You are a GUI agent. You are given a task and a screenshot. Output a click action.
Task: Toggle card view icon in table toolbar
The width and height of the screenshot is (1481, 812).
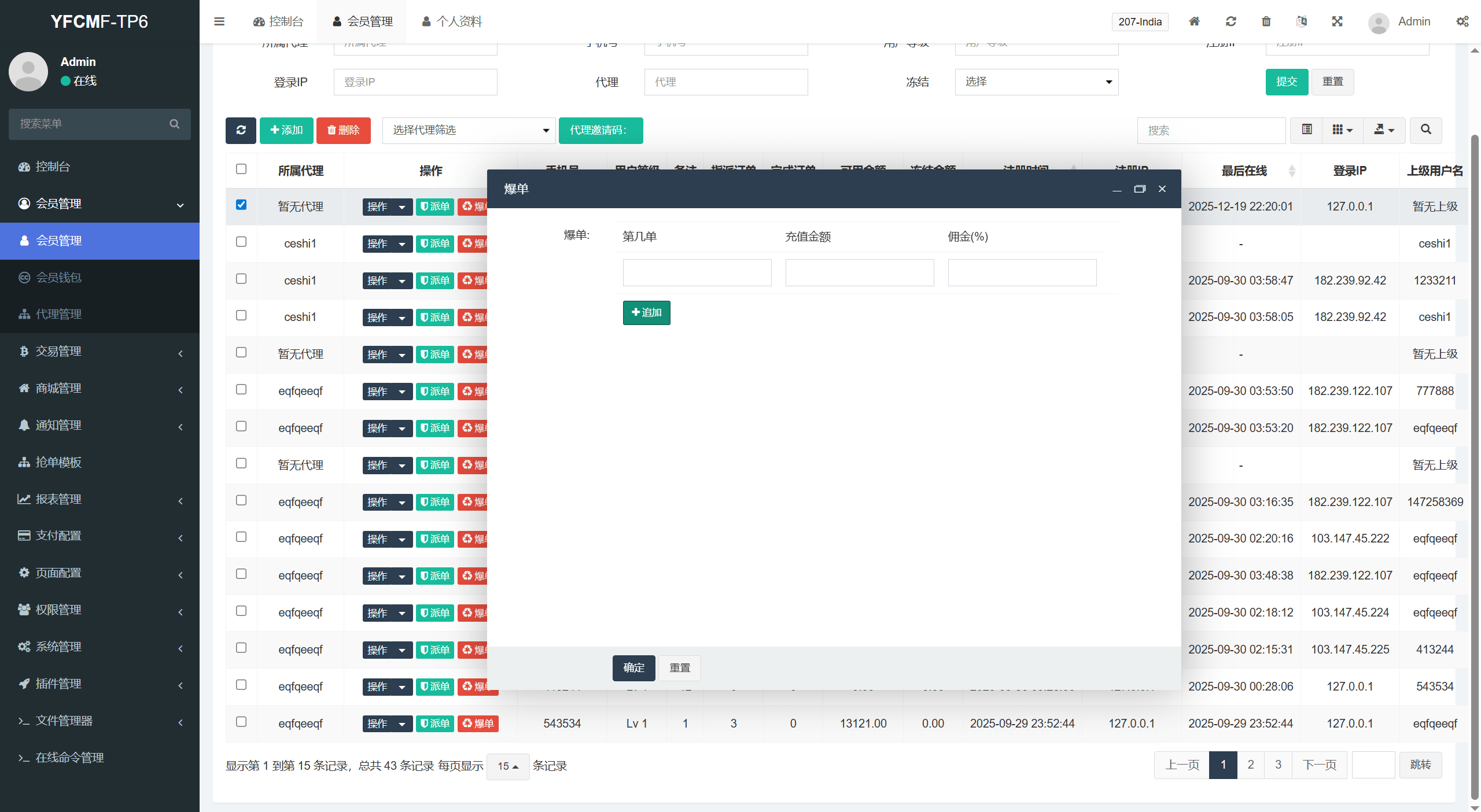click(x=1306, y=130)
